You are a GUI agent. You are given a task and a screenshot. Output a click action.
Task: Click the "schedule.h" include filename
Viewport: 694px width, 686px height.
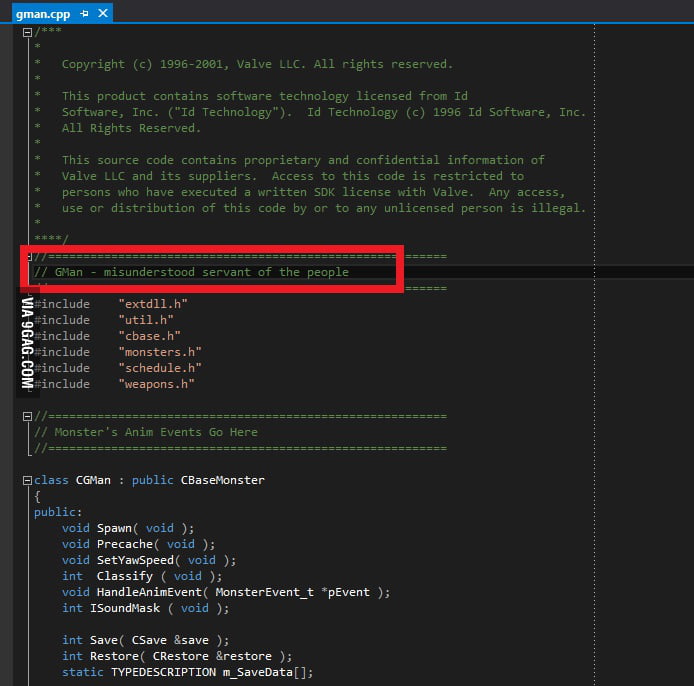(x=160, y=368)
